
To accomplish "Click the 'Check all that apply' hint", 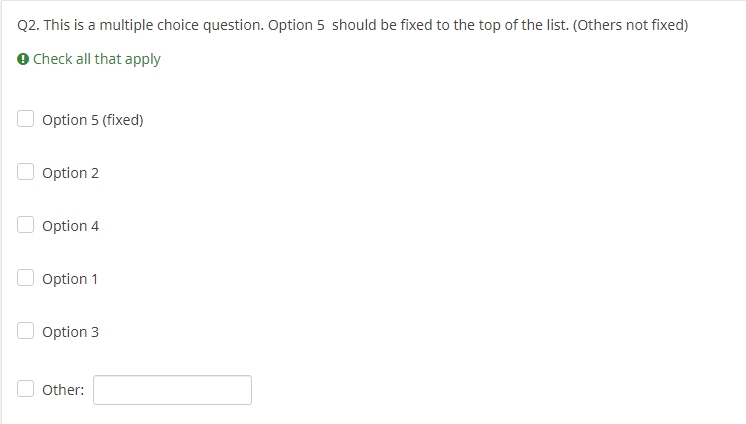I will [x=96, y=59].
